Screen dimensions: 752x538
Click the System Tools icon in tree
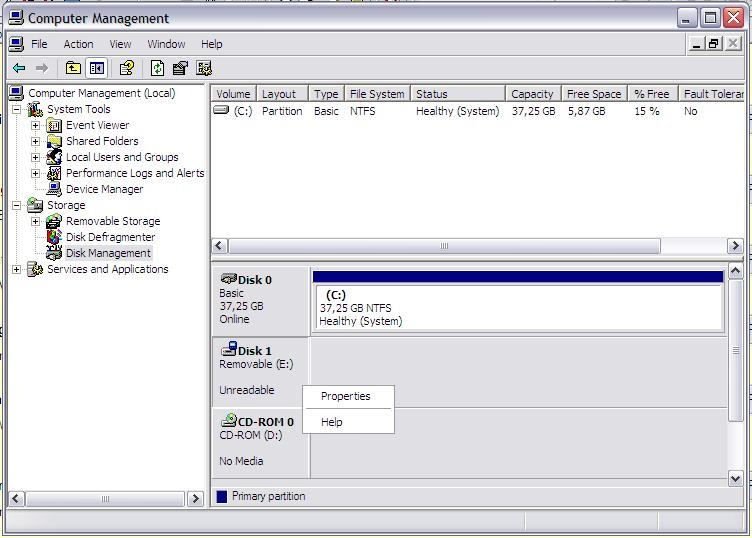point(35,109)
